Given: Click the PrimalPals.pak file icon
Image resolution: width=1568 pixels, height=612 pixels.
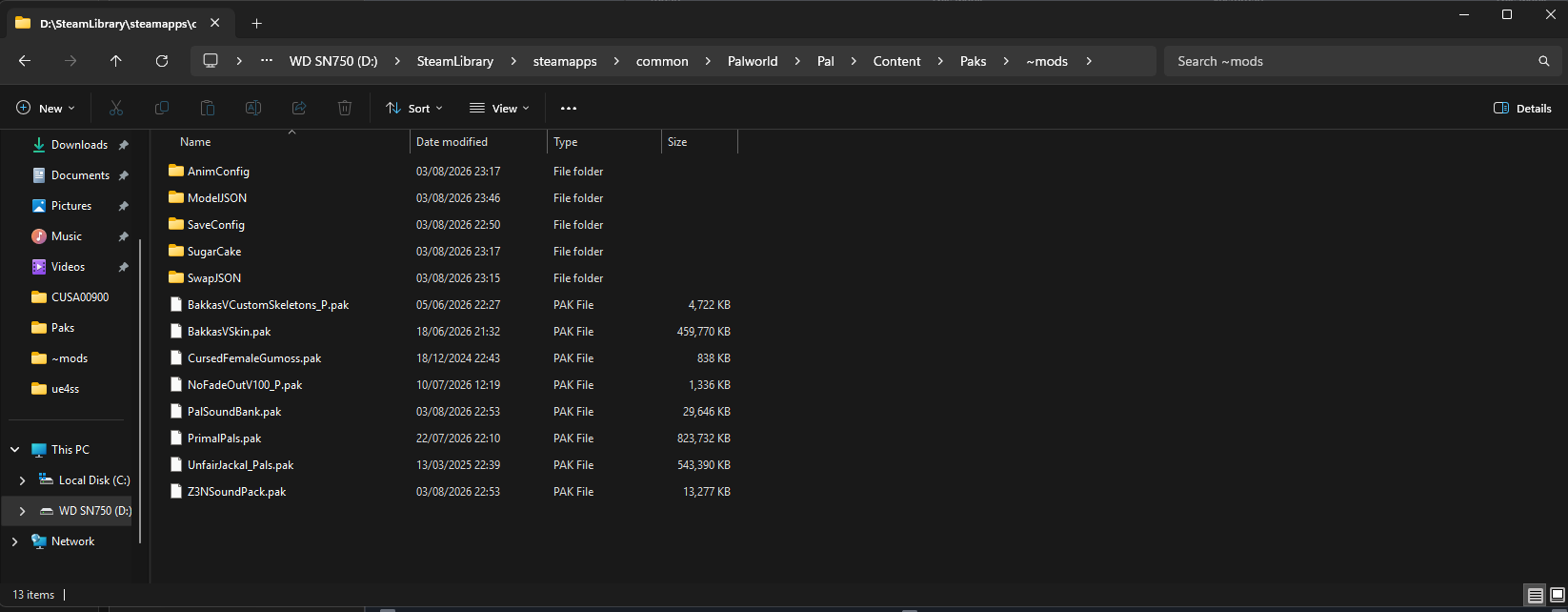Looking at the screenshot, I should (175, 438).
